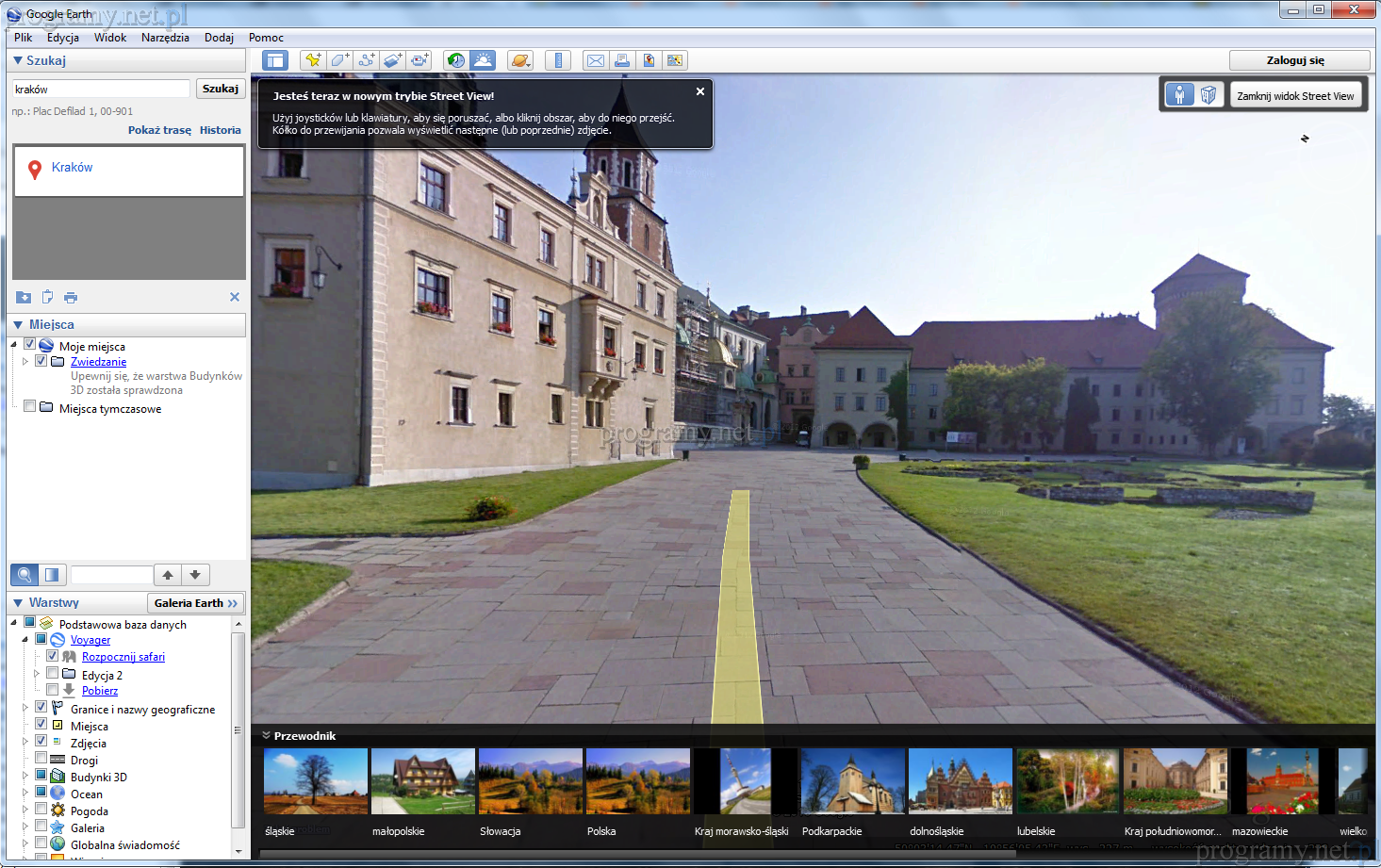Image resolution: width=1381 pixels, height=868 pixels.
Task: Open historical imagery clock icon
Action: (456, 60)
